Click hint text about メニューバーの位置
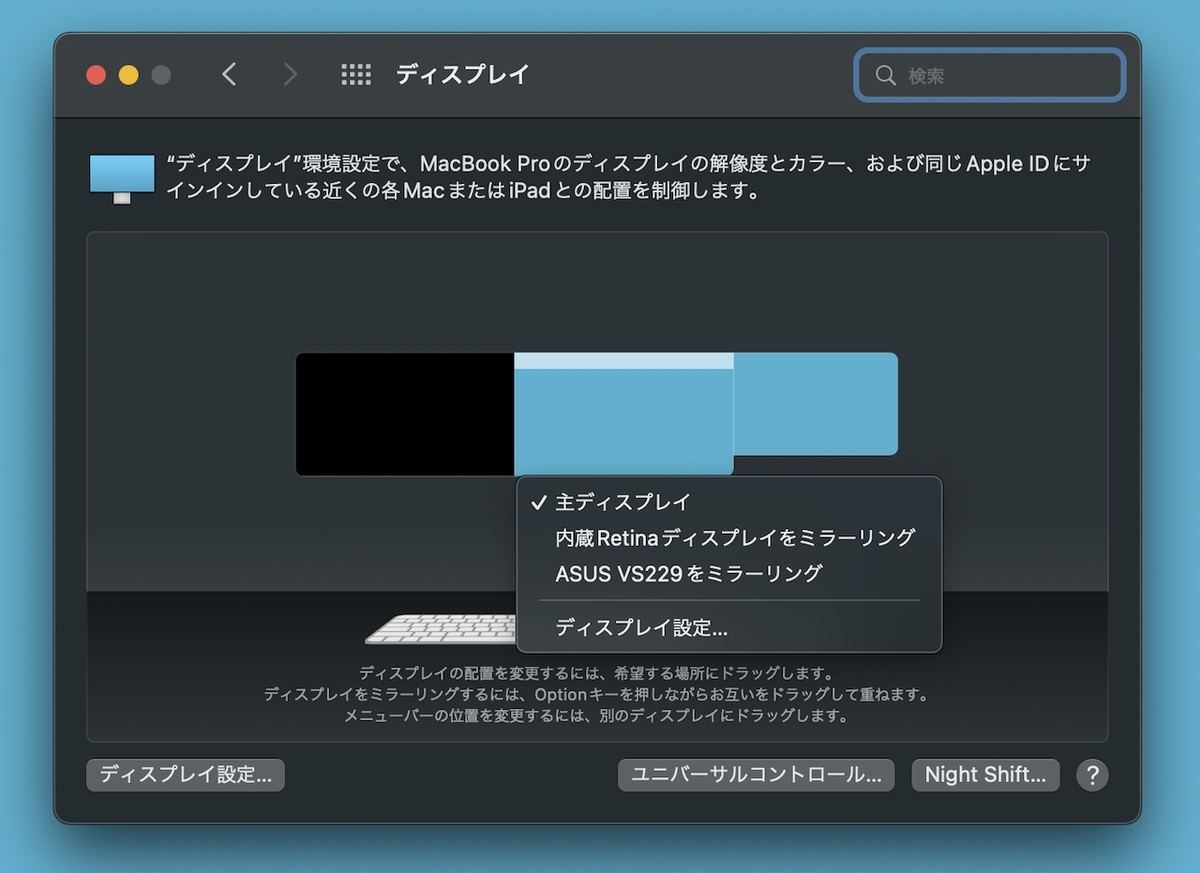 tap(597, 716)
